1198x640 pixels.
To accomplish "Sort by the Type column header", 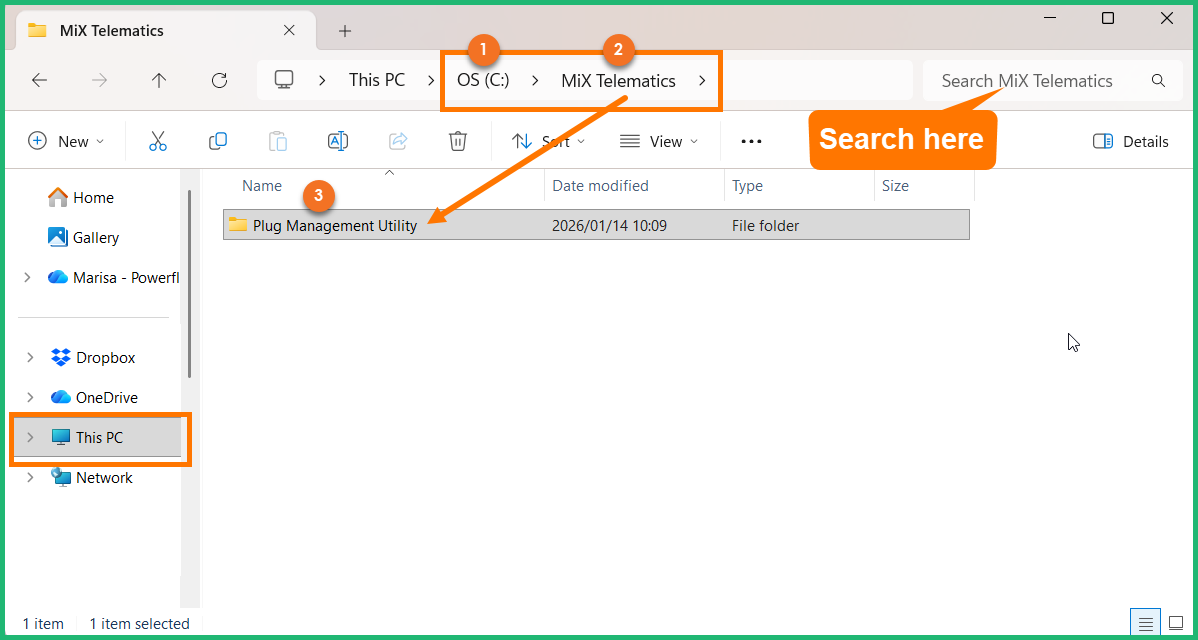I will [x=747, y=186].
